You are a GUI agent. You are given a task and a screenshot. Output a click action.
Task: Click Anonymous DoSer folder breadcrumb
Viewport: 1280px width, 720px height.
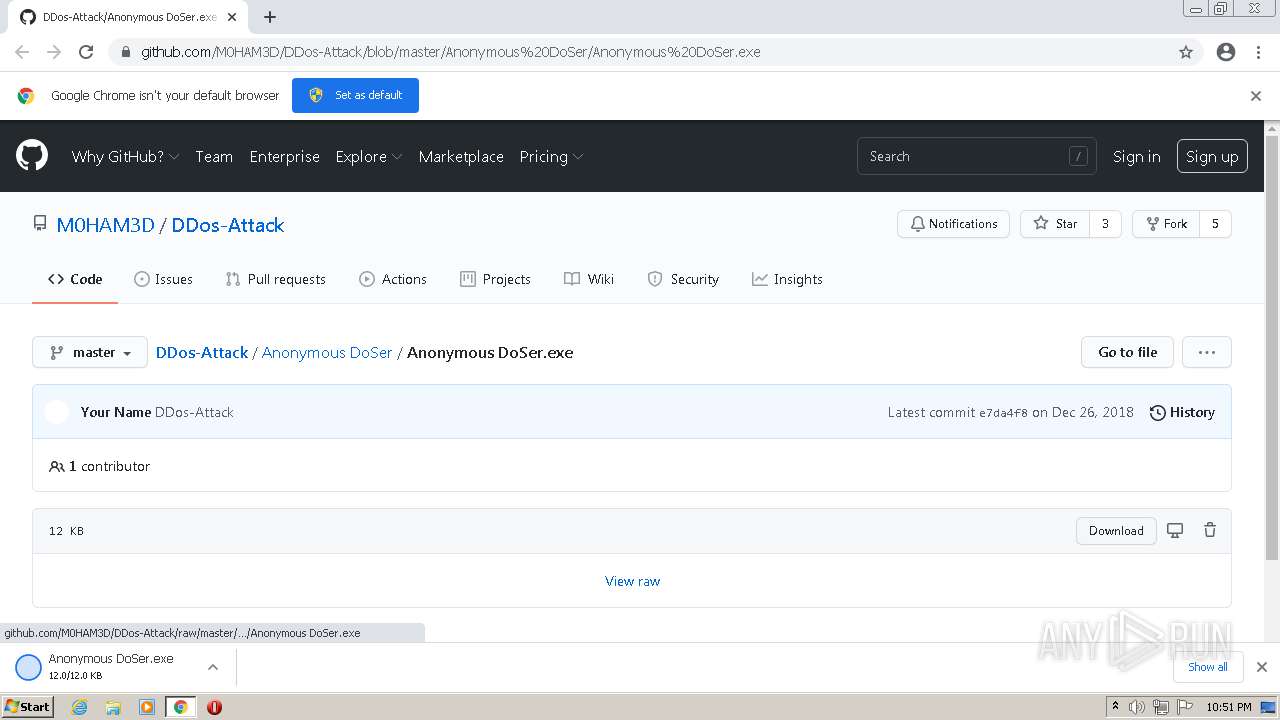click(x=327, y=352)
